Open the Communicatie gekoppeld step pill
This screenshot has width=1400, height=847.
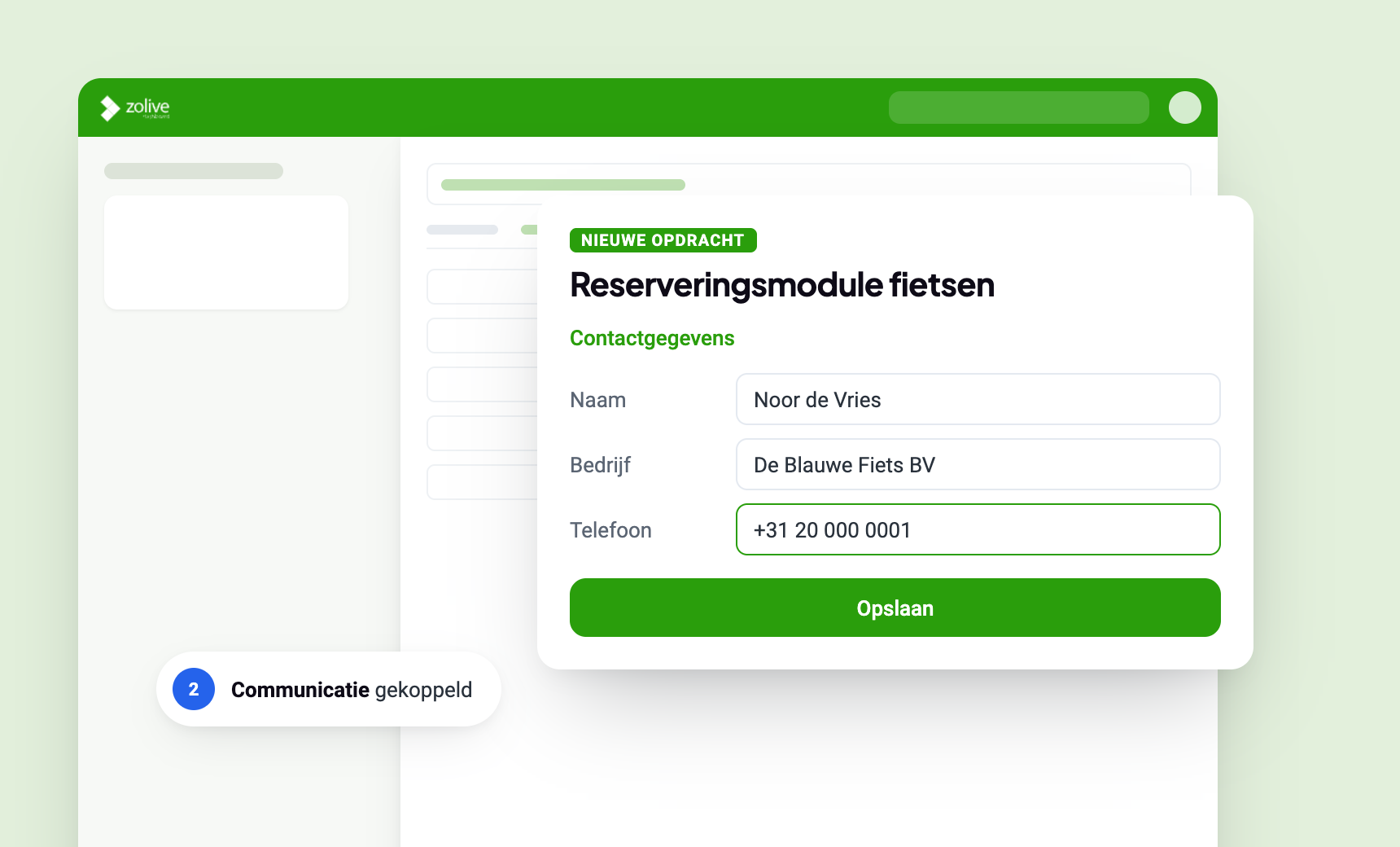coord(329,689)
